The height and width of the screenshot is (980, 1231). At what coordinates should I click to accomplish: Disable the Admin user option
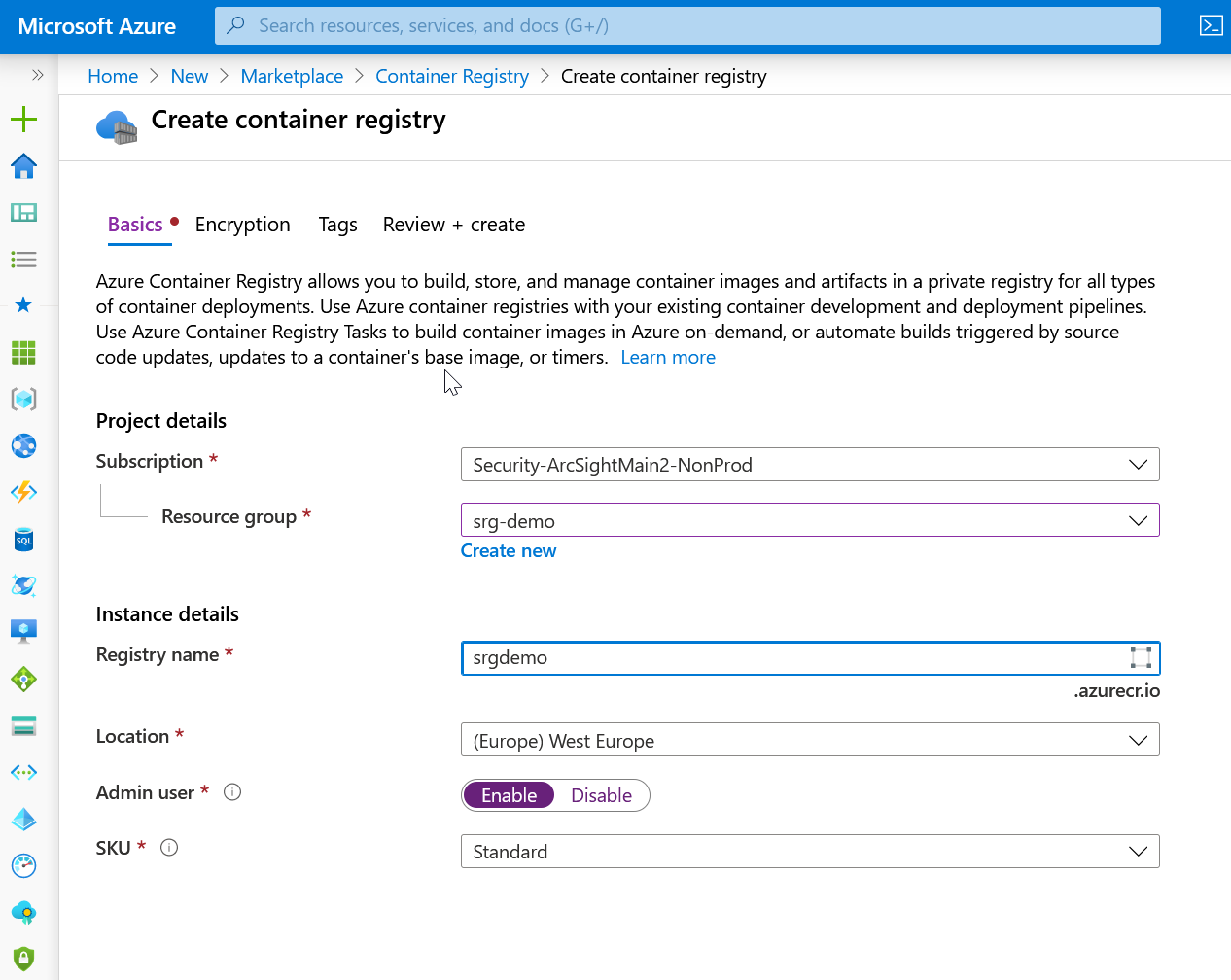(601, 794)
